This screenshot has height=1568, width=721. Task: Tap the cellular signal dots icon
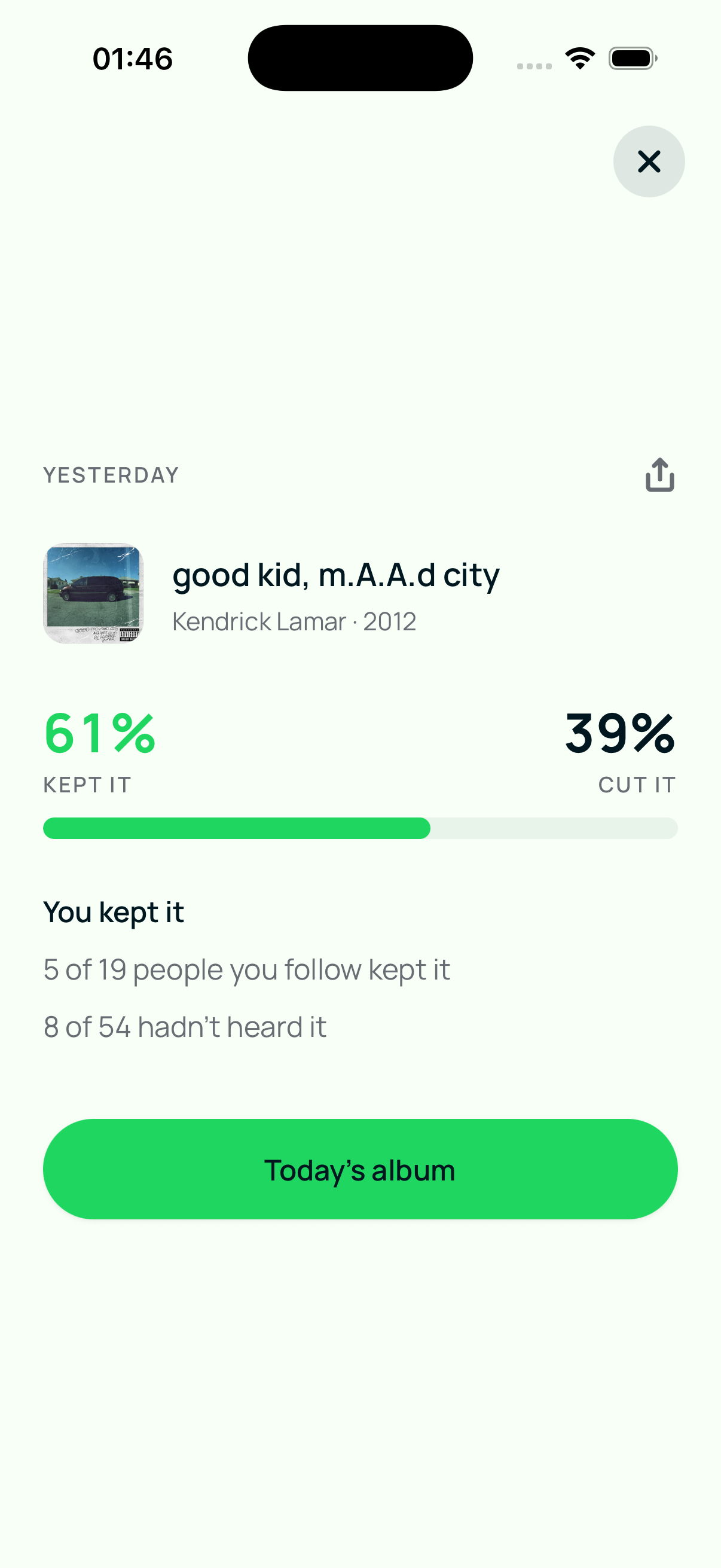click(534, 66)
